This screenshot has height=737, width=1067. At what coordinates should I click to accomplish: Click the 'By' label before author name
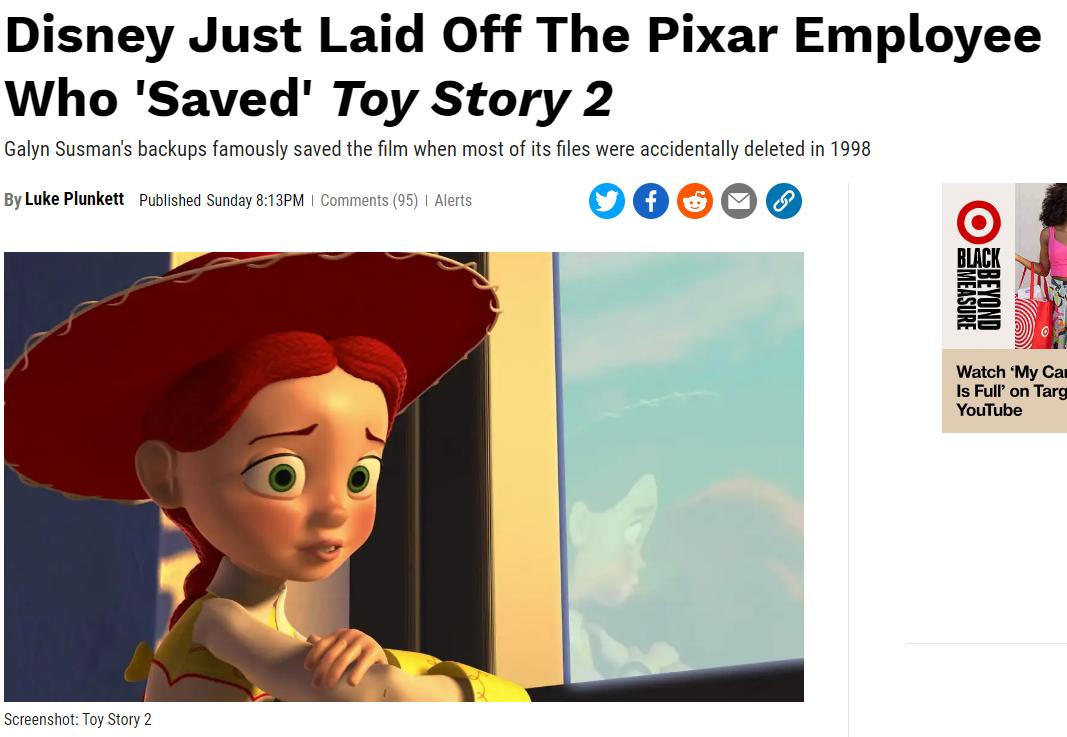12,200
